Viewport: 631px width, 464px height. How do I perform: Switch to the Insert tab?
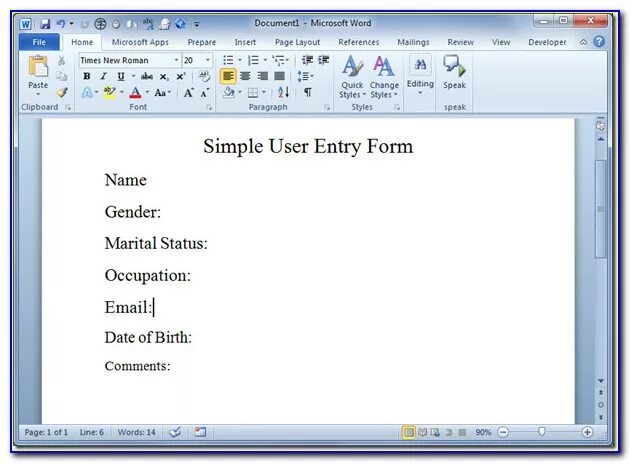pyautogui.click(x=245, y=42)
